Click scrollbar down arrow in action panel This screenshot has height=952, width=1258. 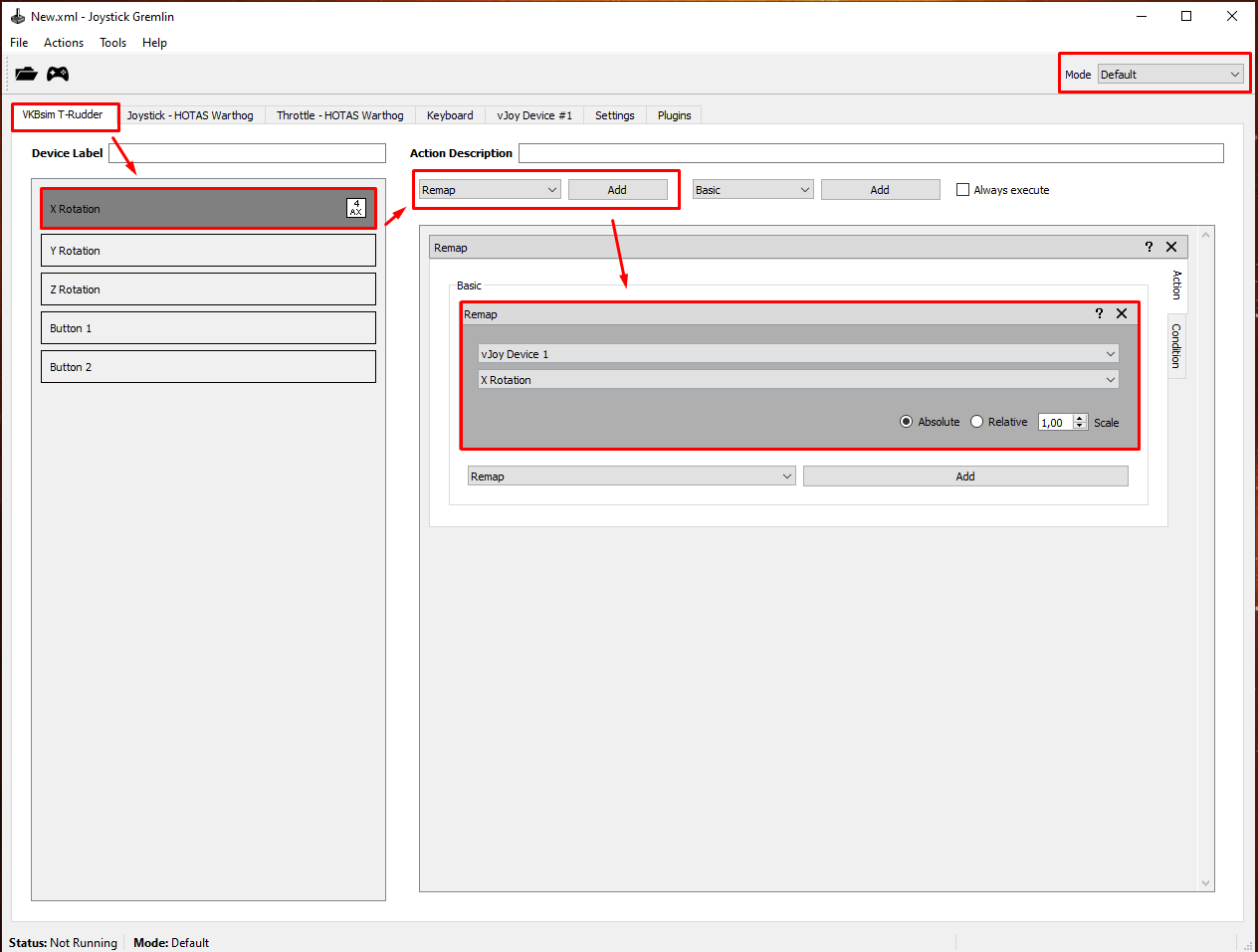click(x=1206, y=882)
